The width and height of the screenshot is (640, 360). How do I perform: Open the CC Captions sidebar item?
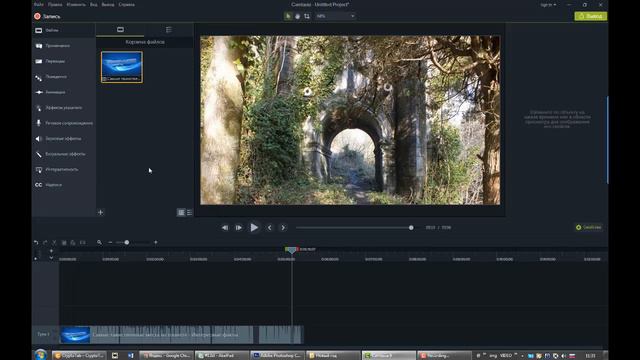tap(64, 185)
